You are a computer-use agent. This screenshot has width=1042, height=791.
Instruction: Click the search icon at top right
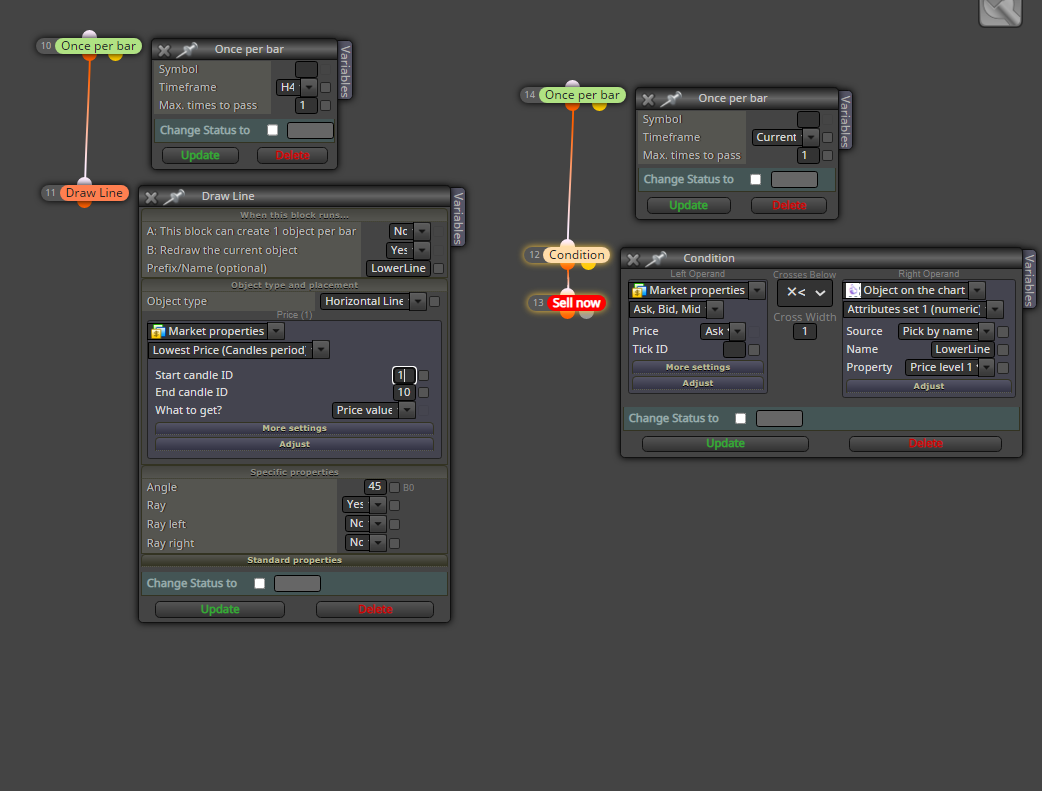(x=1000, y=12)
